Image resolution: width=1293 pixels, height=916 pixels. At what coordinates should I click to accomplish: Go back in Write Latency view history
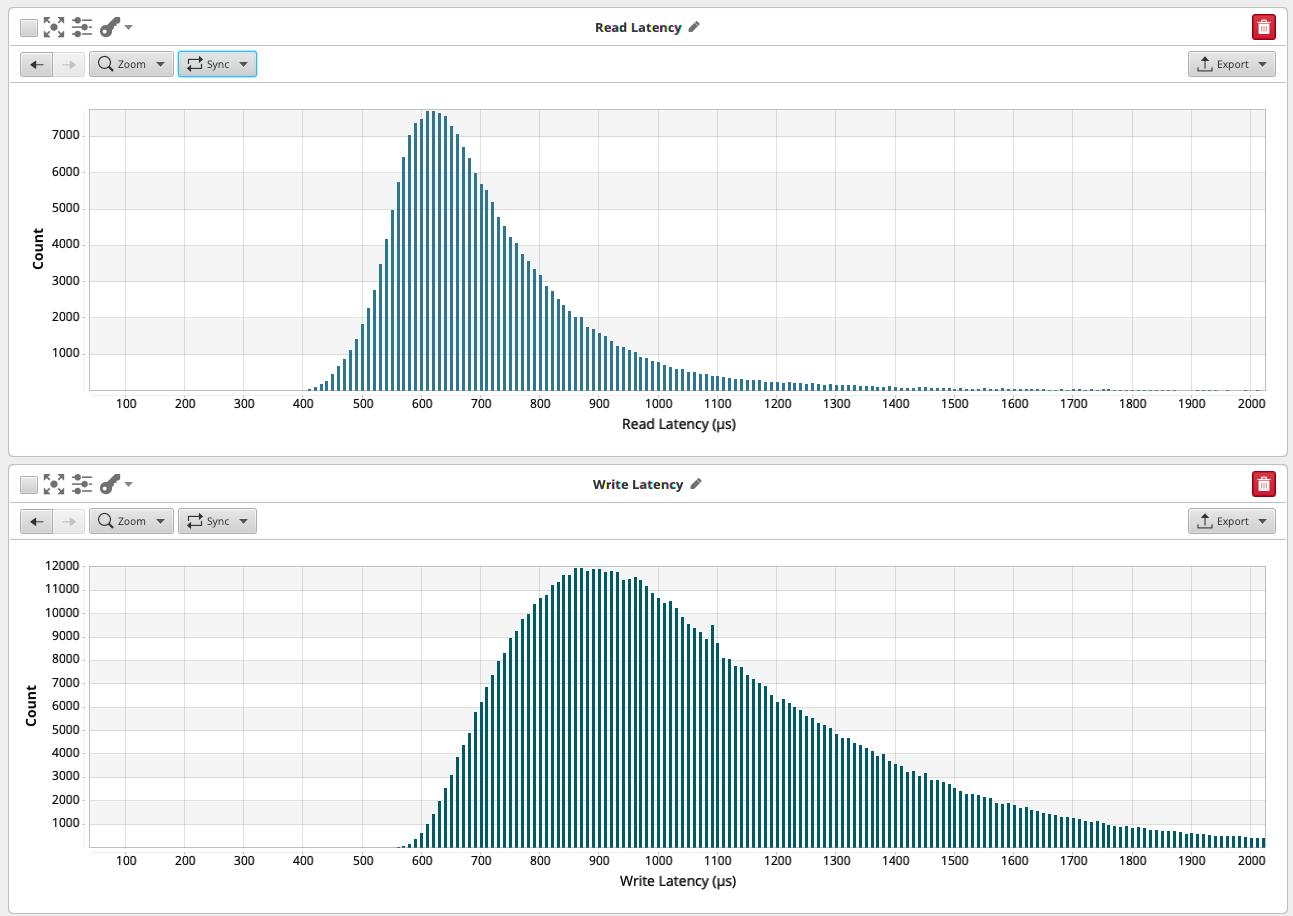37,521
